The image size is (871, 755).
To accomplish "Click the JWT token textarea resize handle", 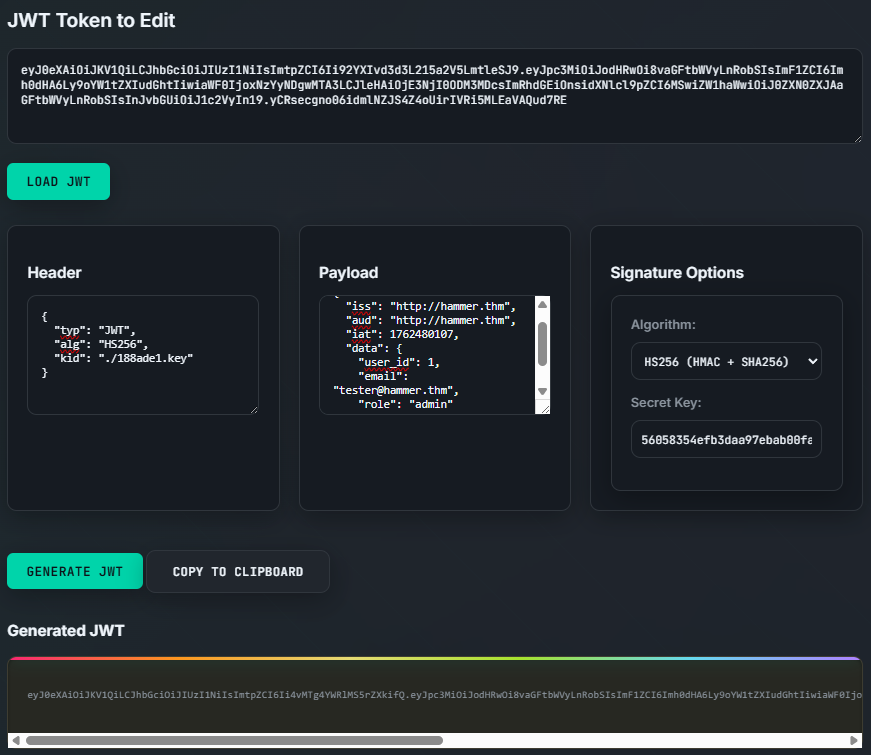I will pos(856,137).
